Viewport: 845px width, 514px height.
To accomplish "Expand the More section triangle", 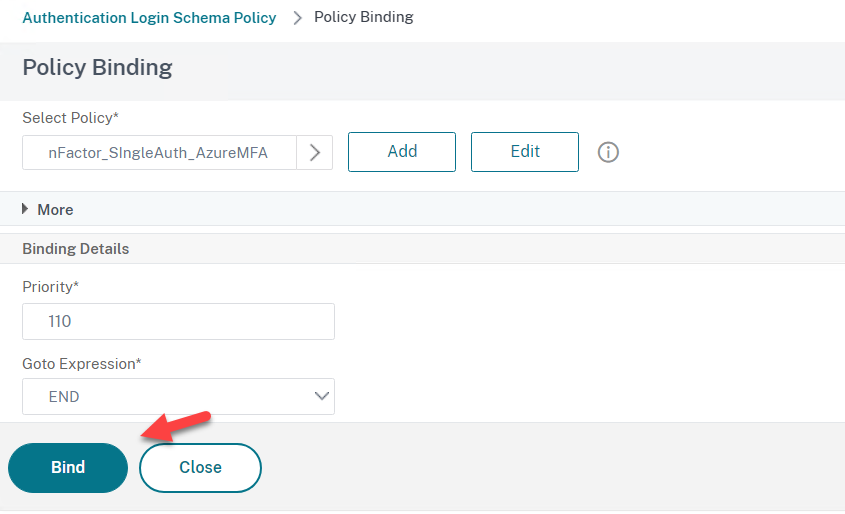I will tap(25, 209).
